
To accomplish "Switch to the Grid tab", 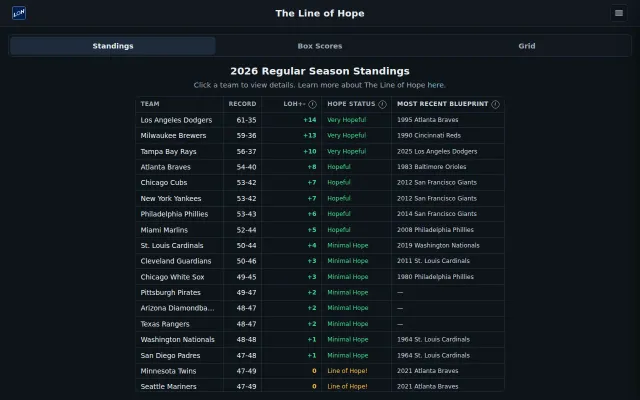I will click(527, 46).
